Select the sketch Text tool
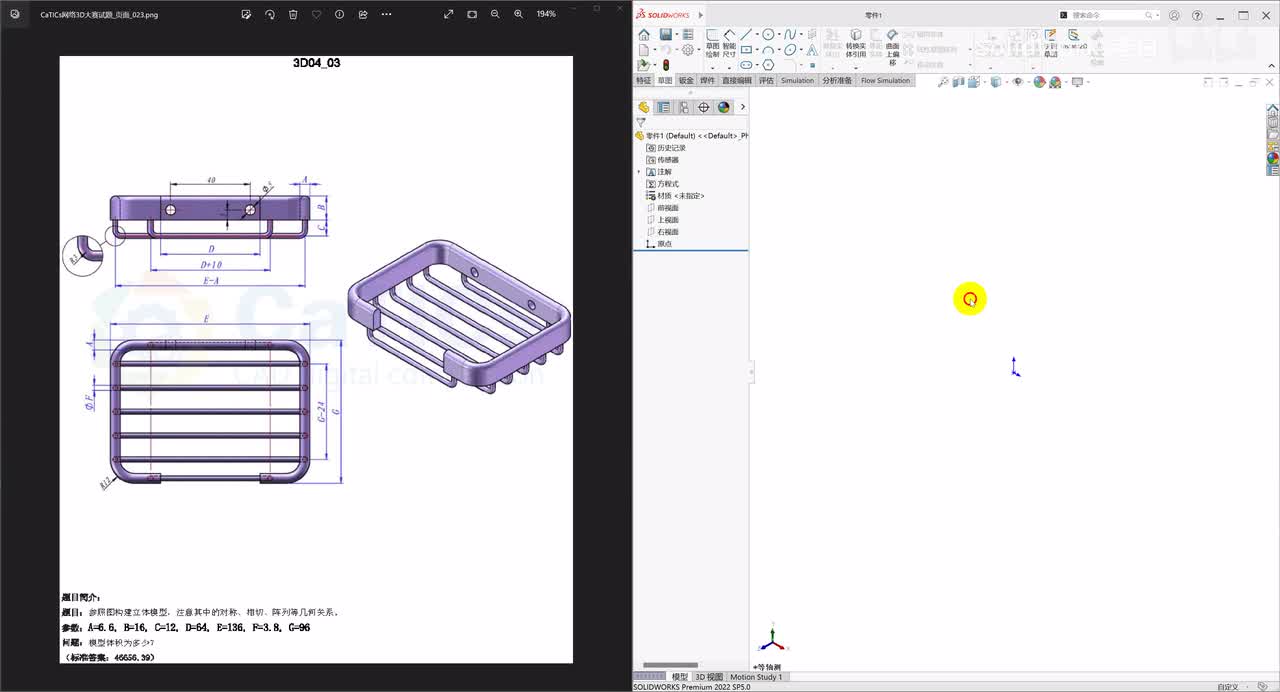Image resolution: width=1280 pixels, height=692 pixels. click(812, 50)
